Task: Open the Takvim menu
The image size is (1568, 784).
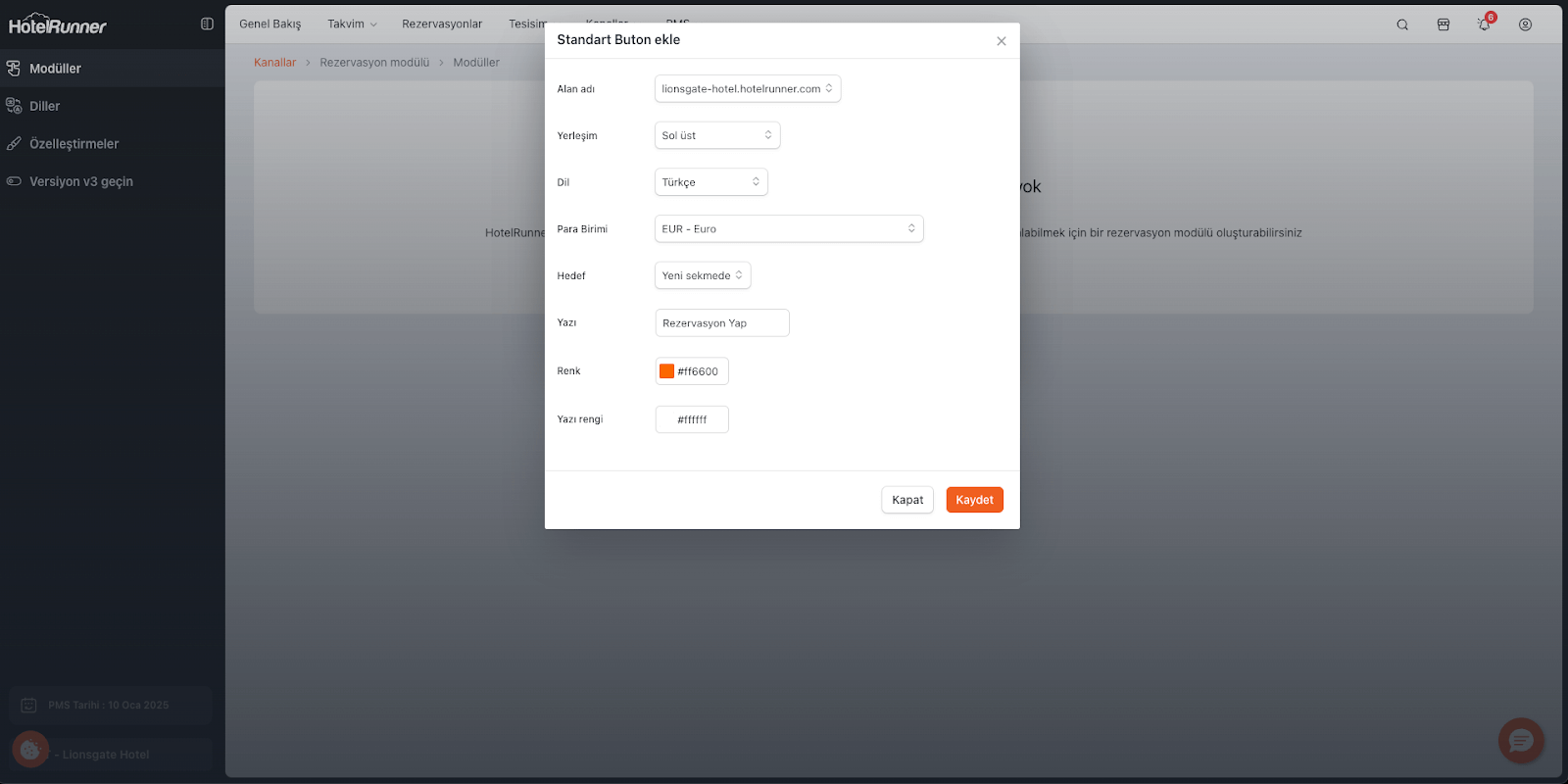Action: pyautogui.click(x=352, y=24)
